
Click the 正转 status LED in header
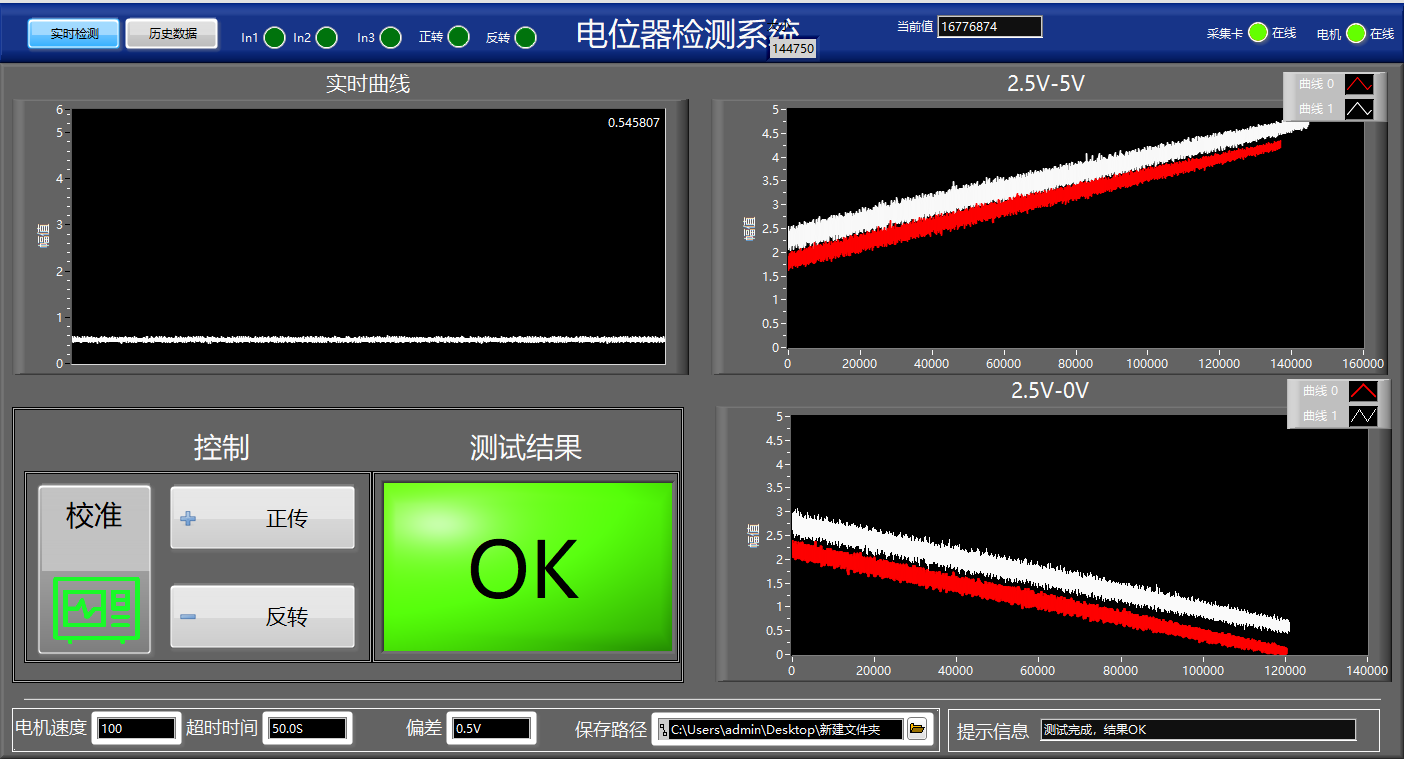(458, 37)
